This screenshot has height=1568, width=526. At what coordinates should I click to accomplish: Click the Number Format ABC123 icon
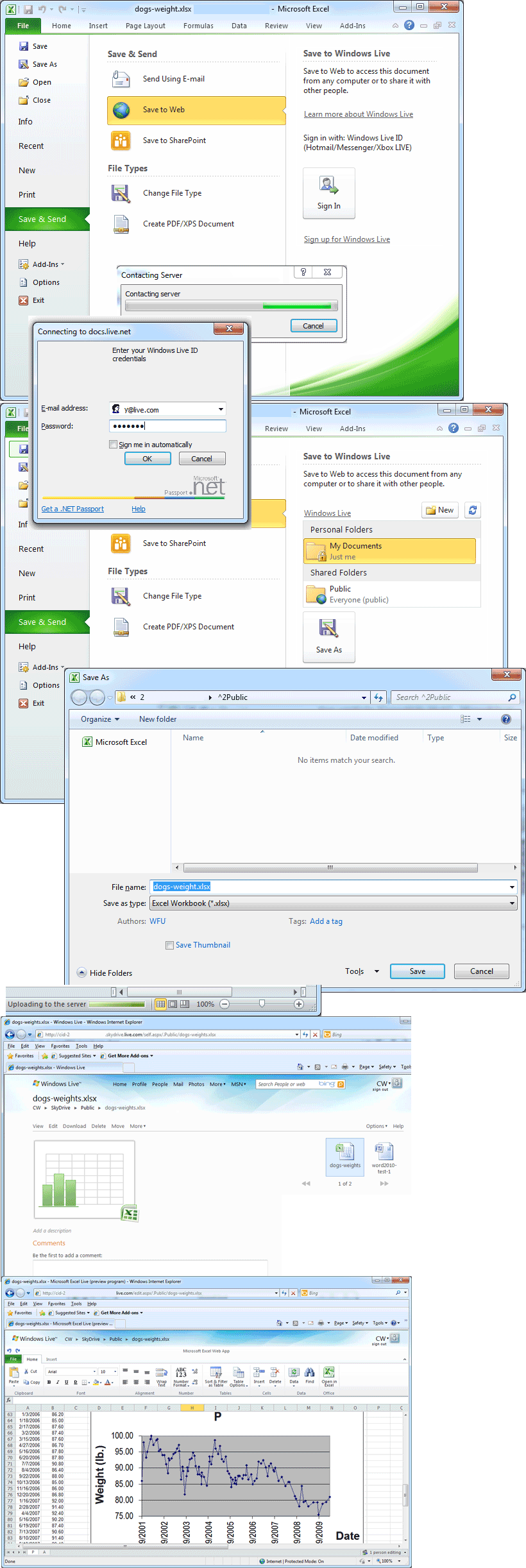[181, 1372]
